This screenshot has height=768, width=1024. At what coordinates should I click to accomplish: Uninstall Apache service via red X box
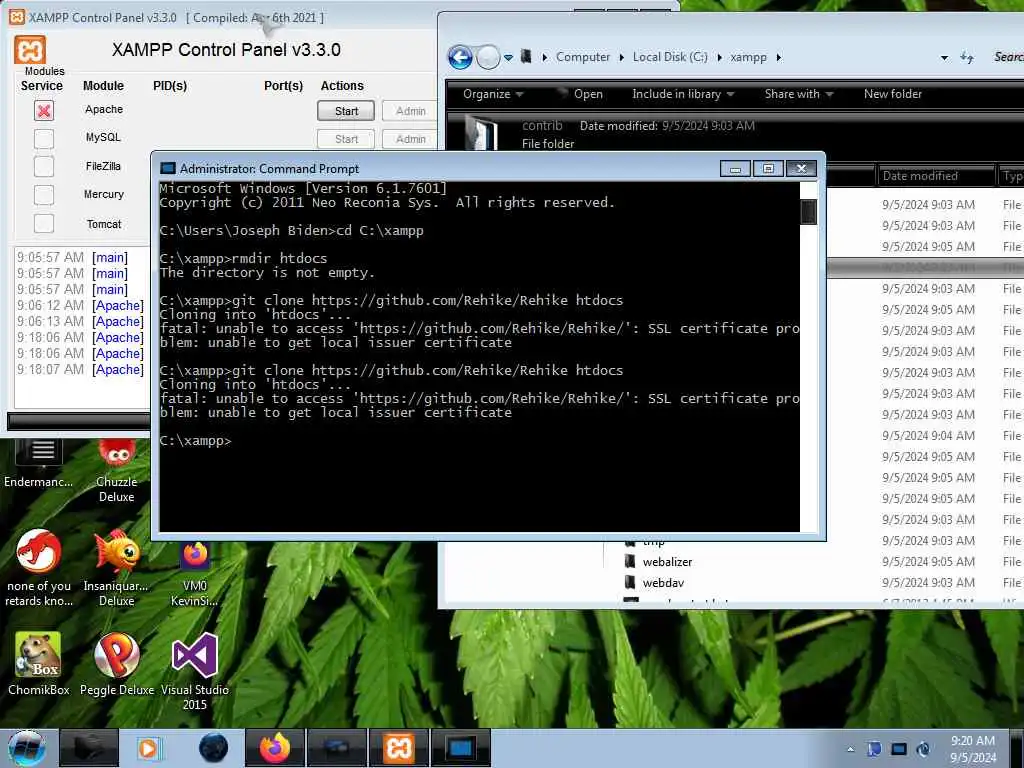coord(44,111)
